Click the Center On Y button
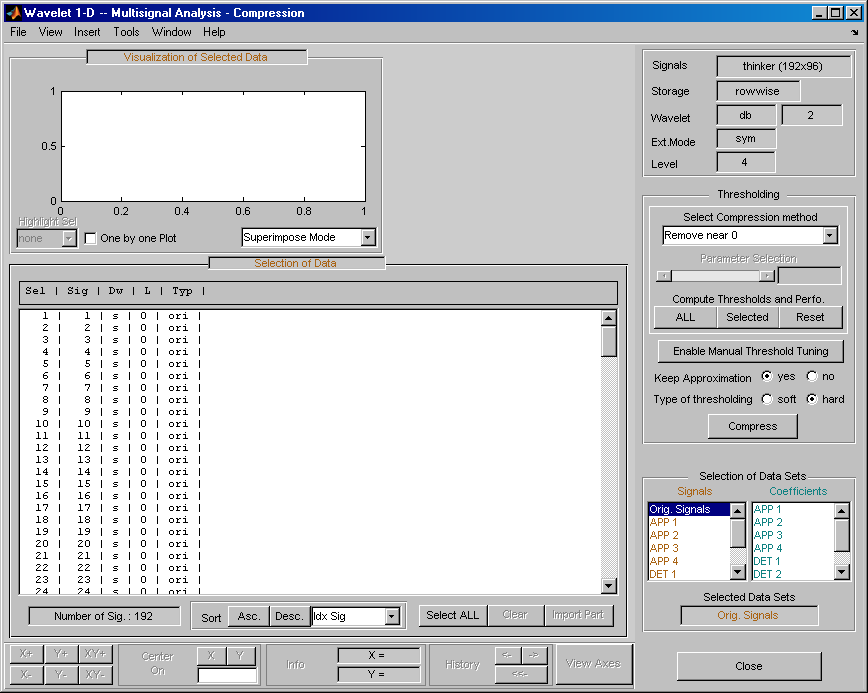868x693 pixels. (240, 656)
